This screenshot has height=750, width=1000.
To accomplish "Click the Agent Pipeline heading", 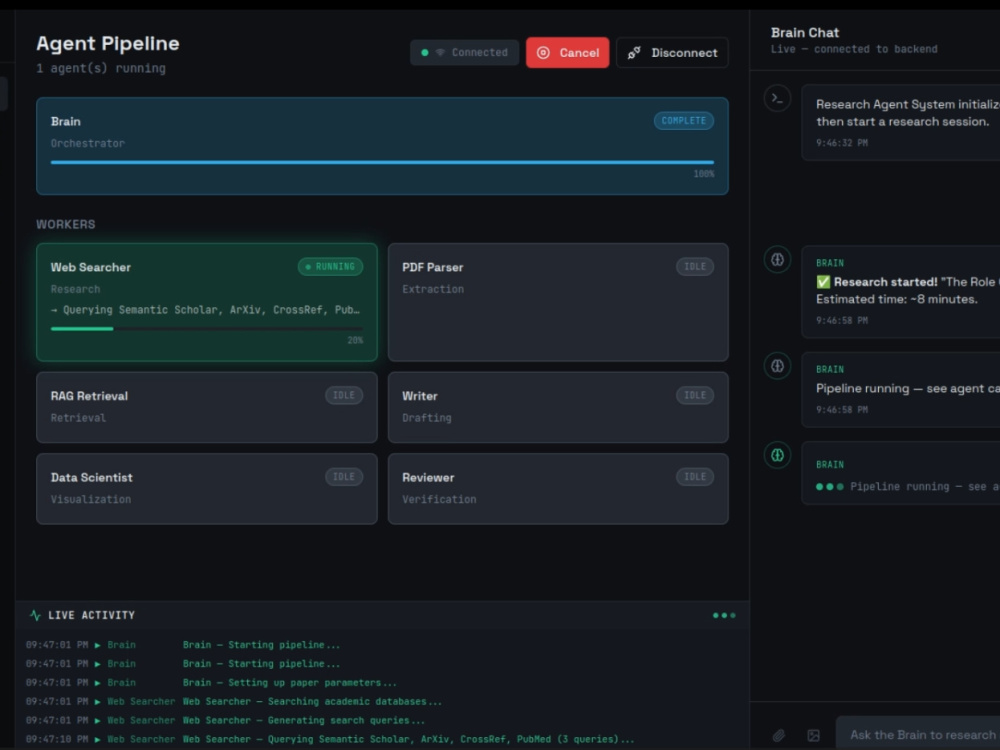I will tap(108, 43).
